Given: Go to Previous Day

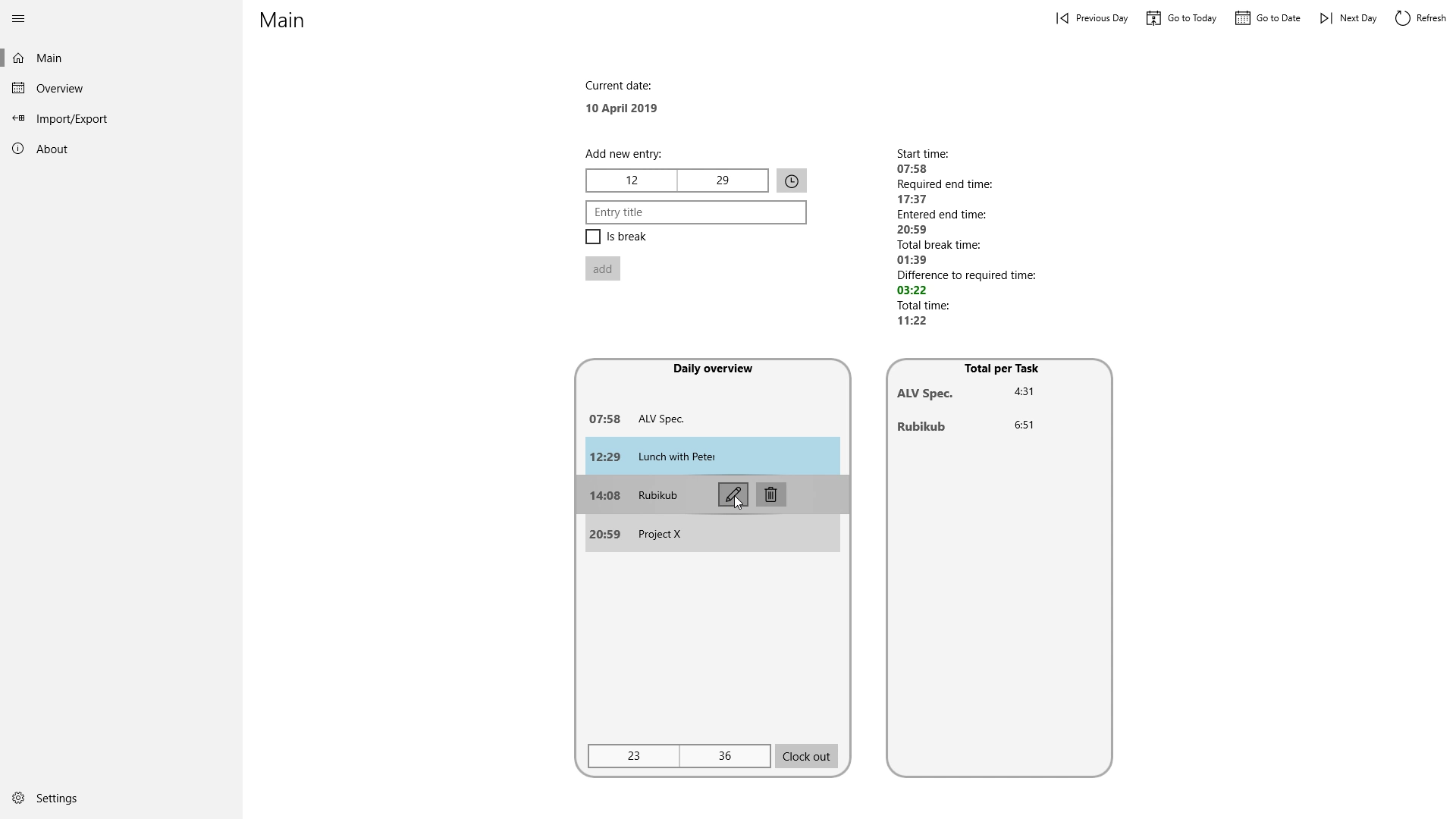Looking at the screenshot, I should [1092, 18].
